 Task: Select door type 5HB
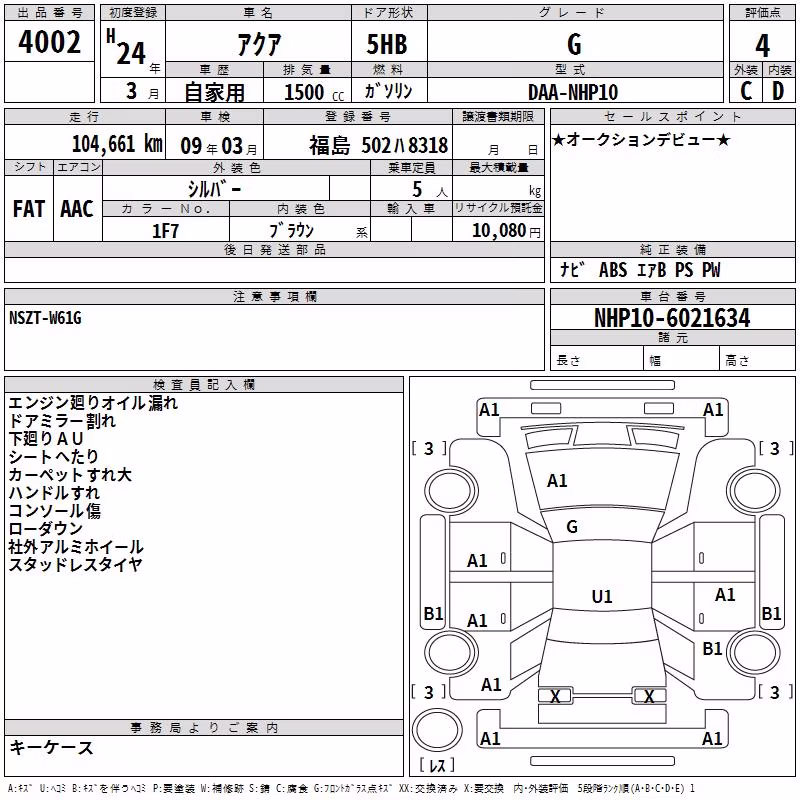pos(387,44)
